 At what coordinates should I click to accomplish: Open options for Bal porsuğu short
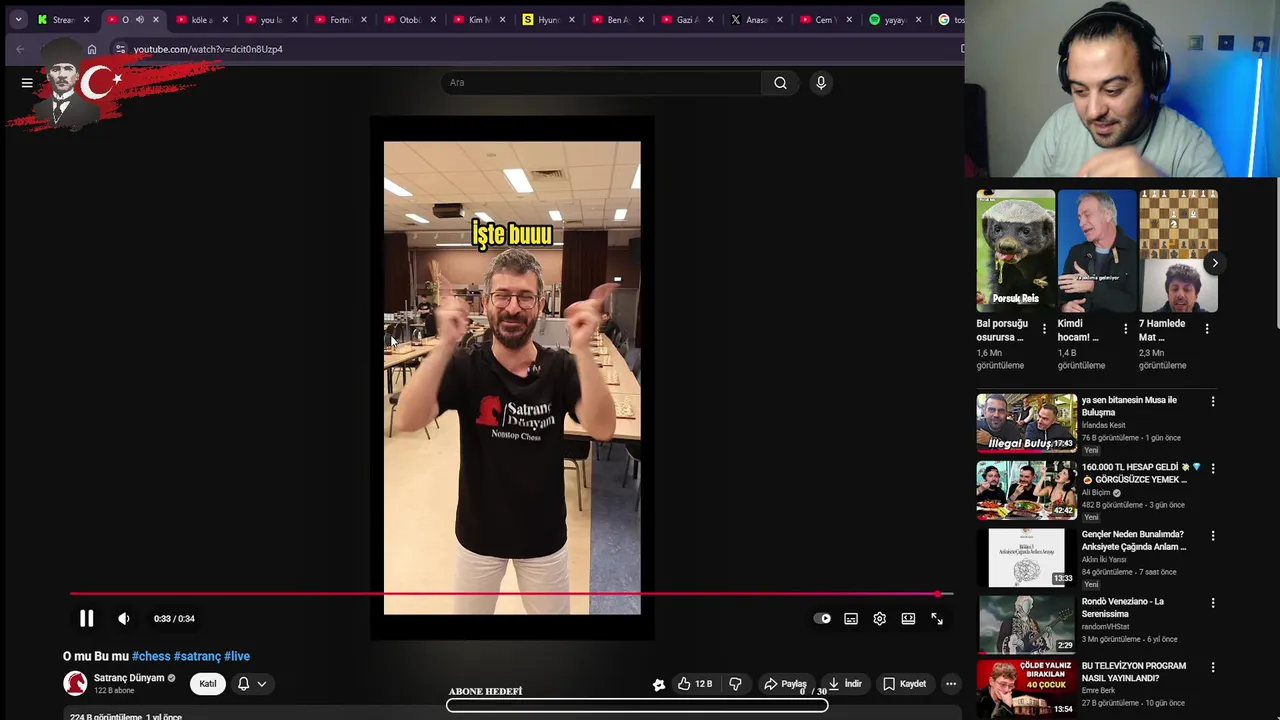pos(1044,328)
